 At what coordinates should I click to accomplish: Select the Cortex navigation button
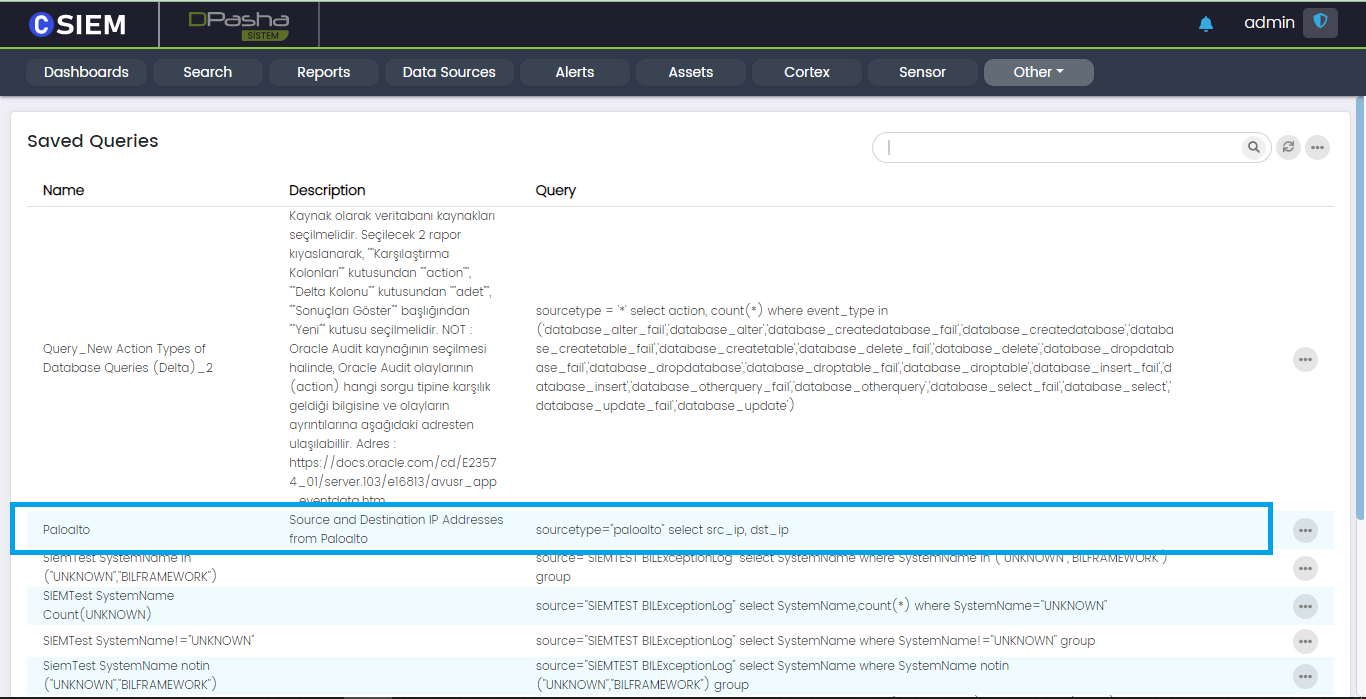806,72
